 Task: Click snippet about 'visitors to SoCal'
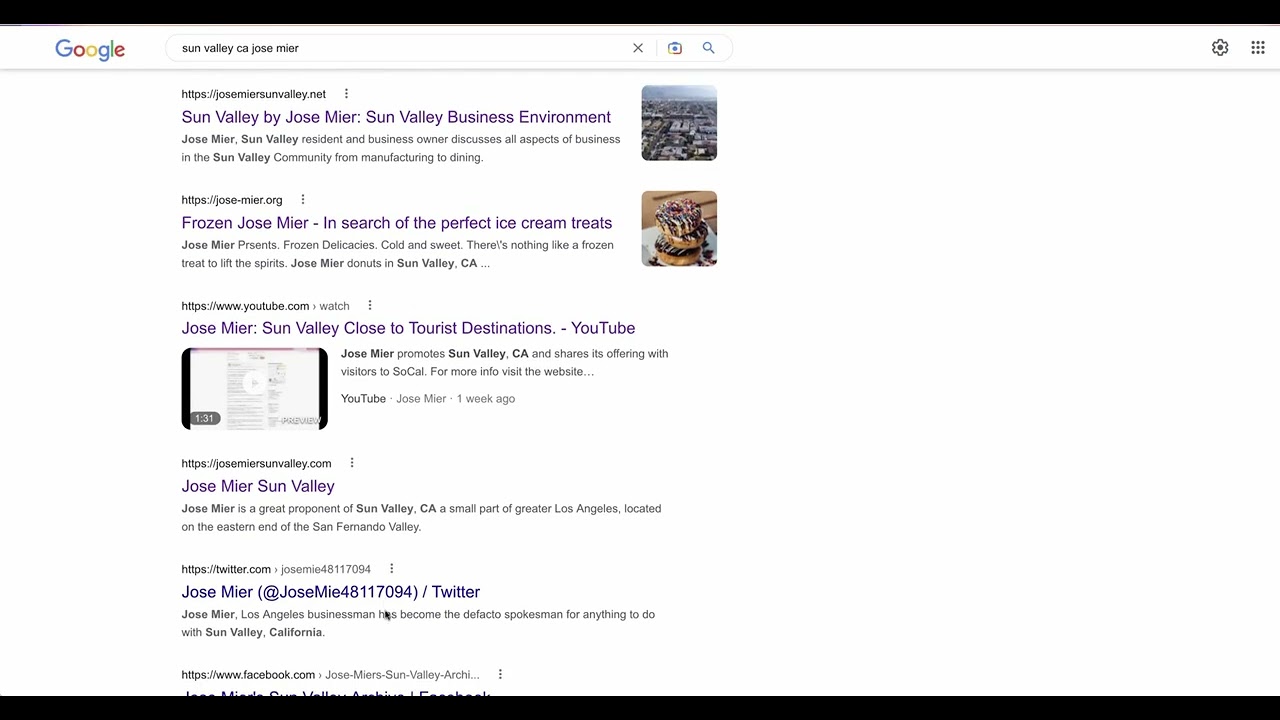coord(505,362)
